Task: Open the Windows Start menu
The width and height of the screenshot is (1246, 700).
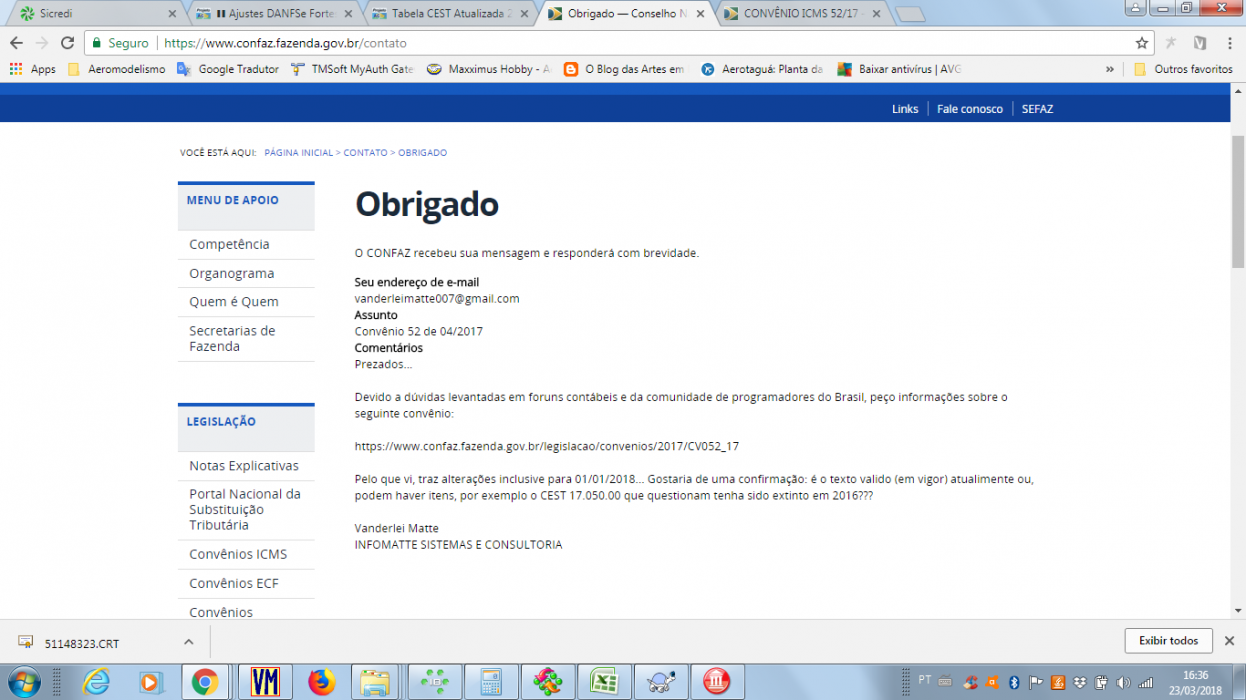Action: pos(24,682)
